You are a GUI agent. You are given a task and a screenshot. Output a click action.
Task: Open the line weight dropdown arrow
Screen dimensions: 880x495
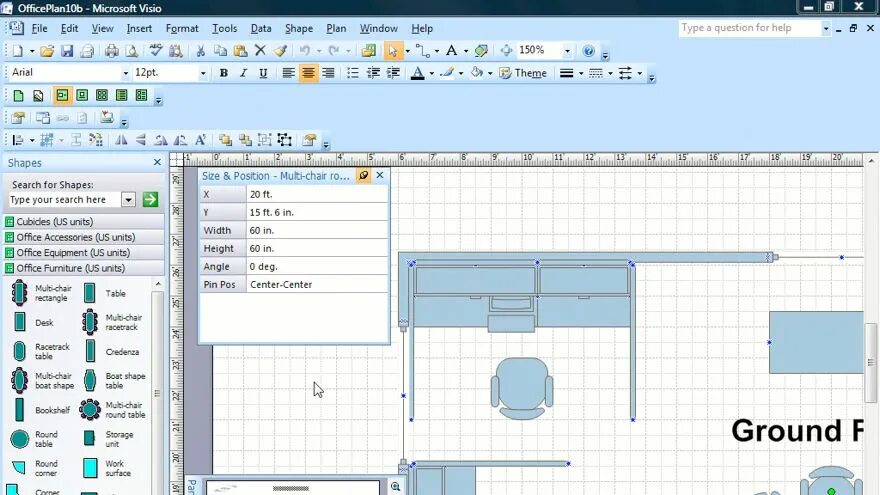pyautogui.click(x=581, y=74)
